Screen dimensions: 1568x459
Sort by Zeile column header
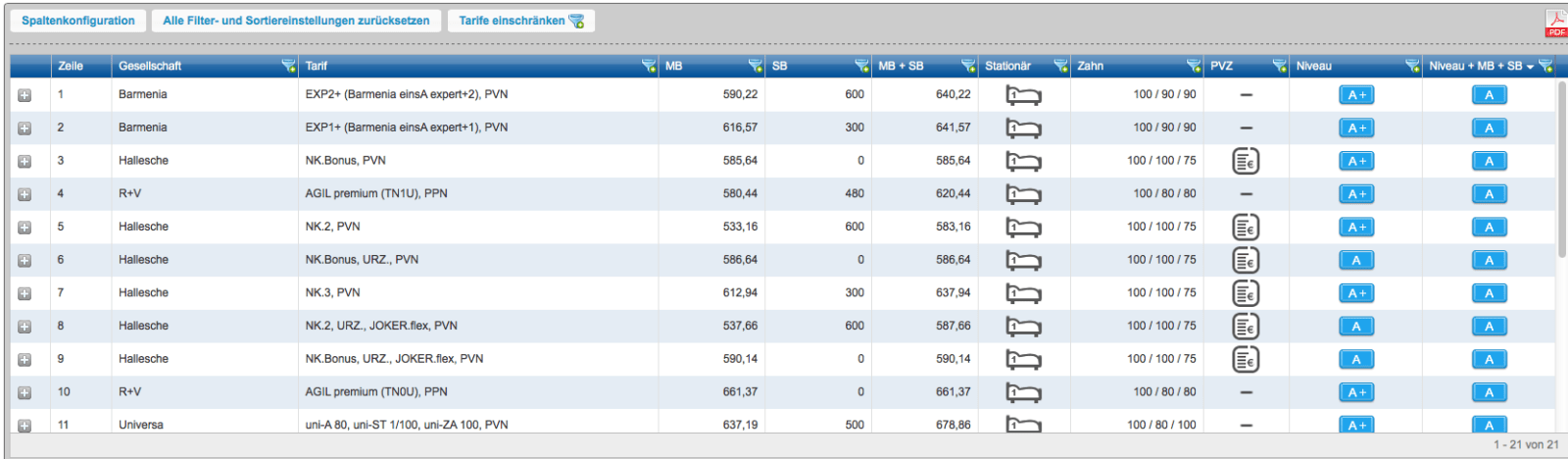[71, 66]
